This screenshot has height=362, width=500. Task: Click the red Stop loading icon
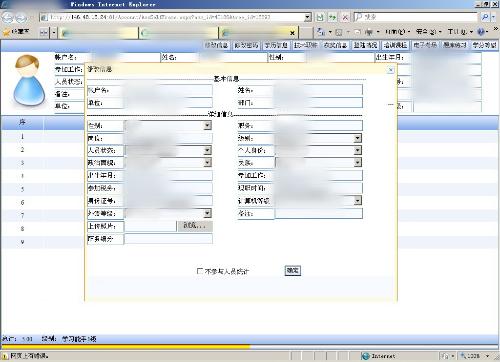[x=345, y=17]
